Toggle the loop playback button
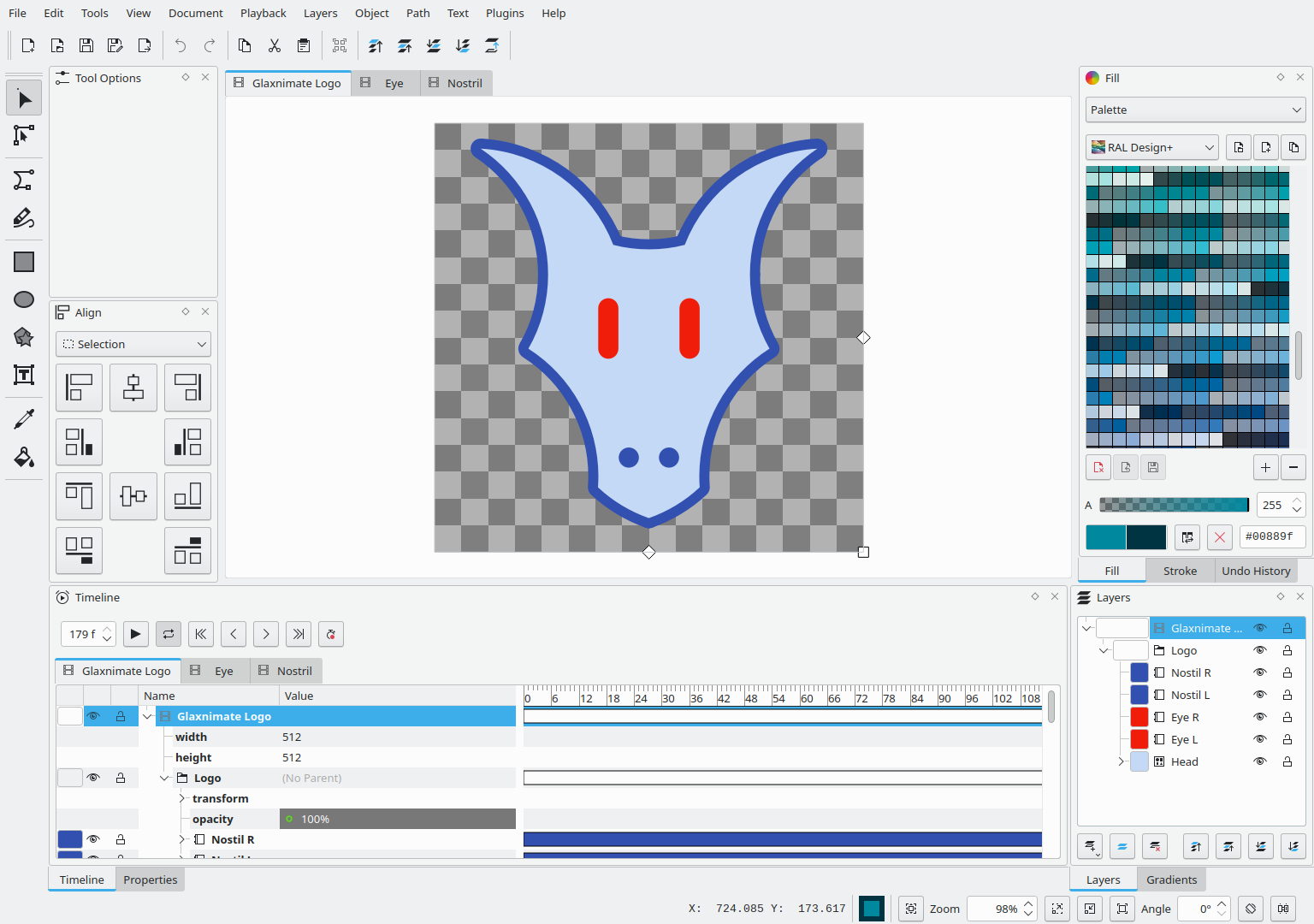1314x924 pixels. [169, 634]
